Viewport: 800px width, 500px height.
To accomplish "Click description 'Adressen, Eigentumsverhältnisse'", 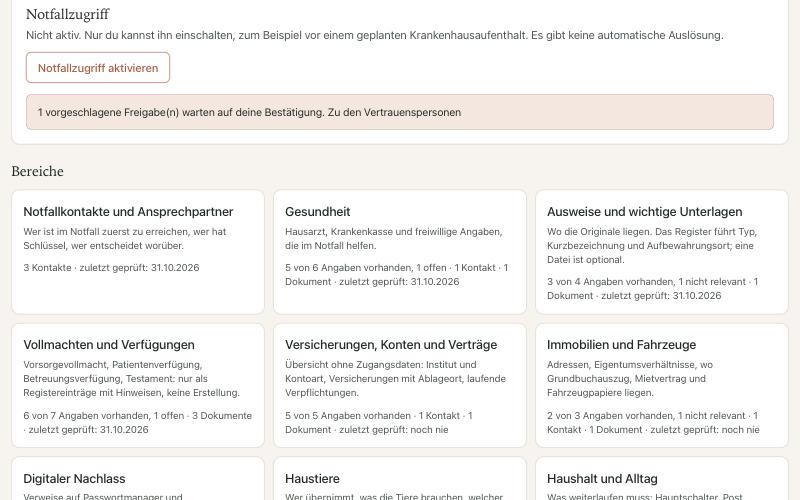I will click(630, 379).
